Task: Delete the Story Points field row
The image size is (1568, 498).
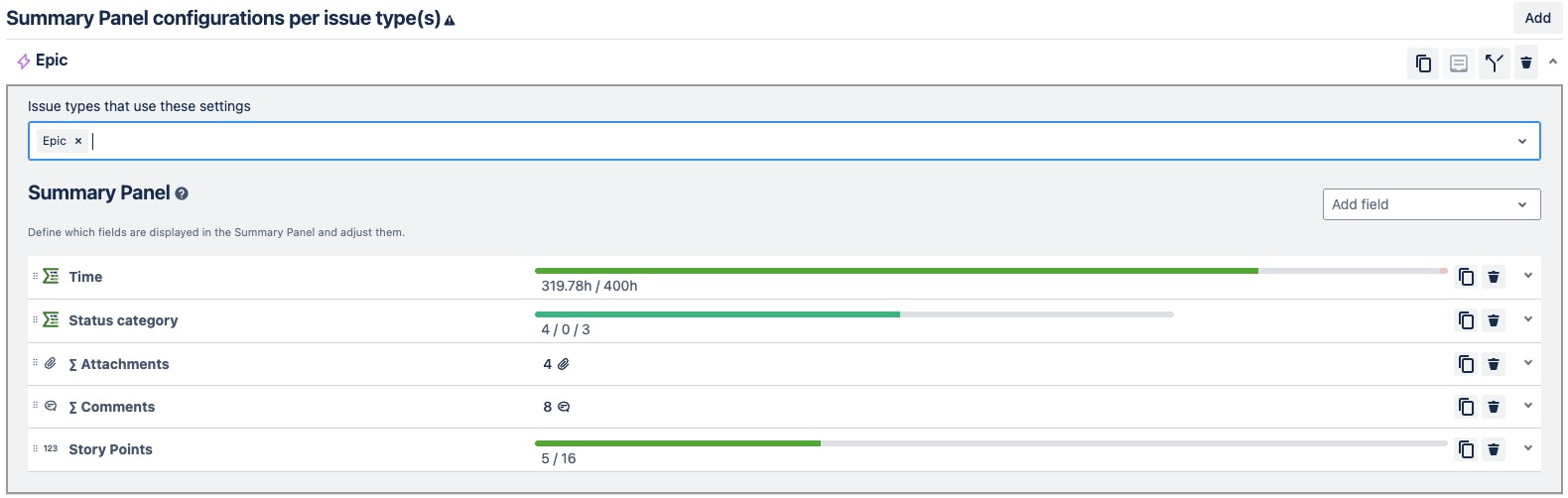Action: pos(1494,449)
